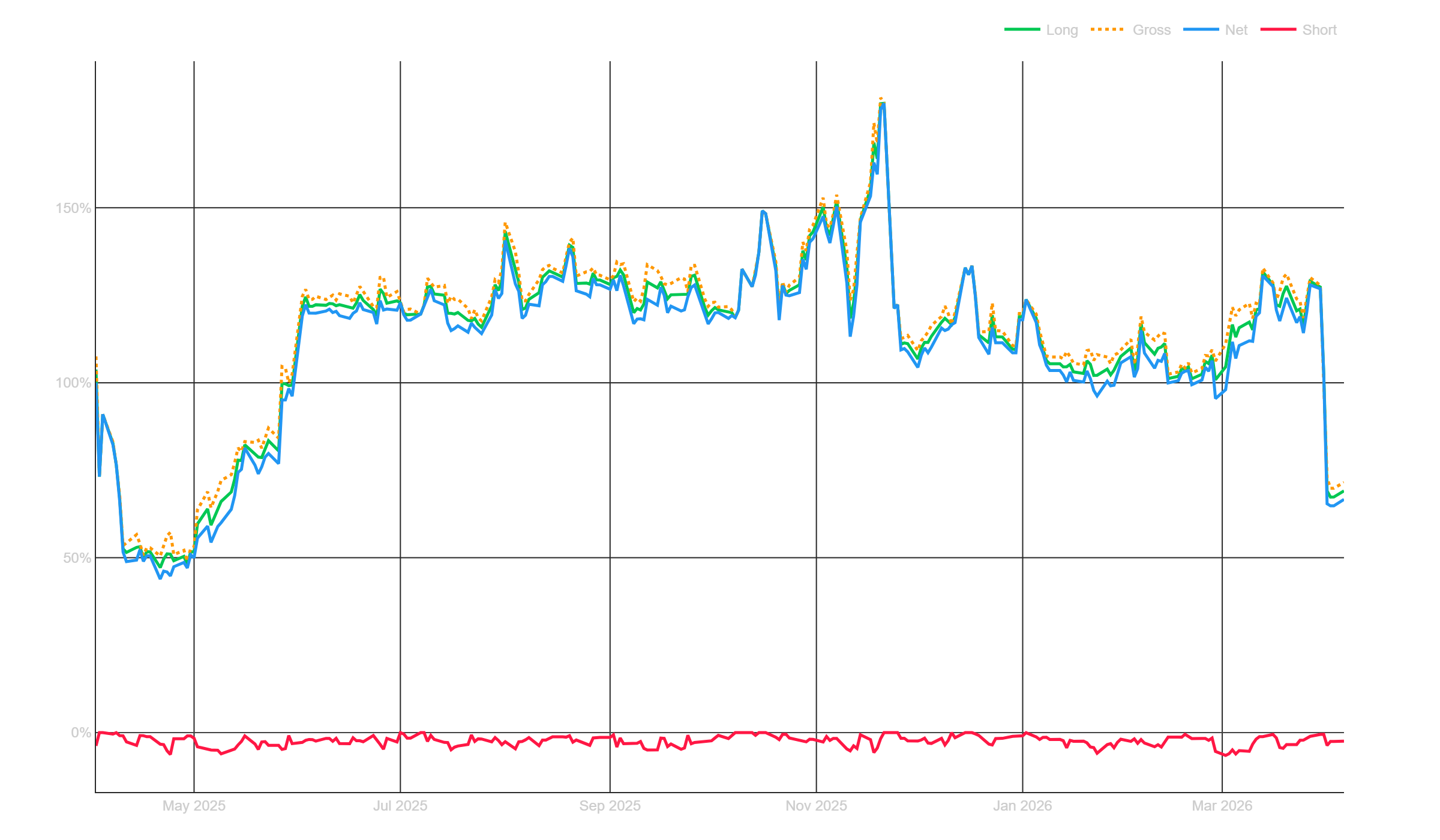Click the 150% y-axis tick label

tap(73, 208)
